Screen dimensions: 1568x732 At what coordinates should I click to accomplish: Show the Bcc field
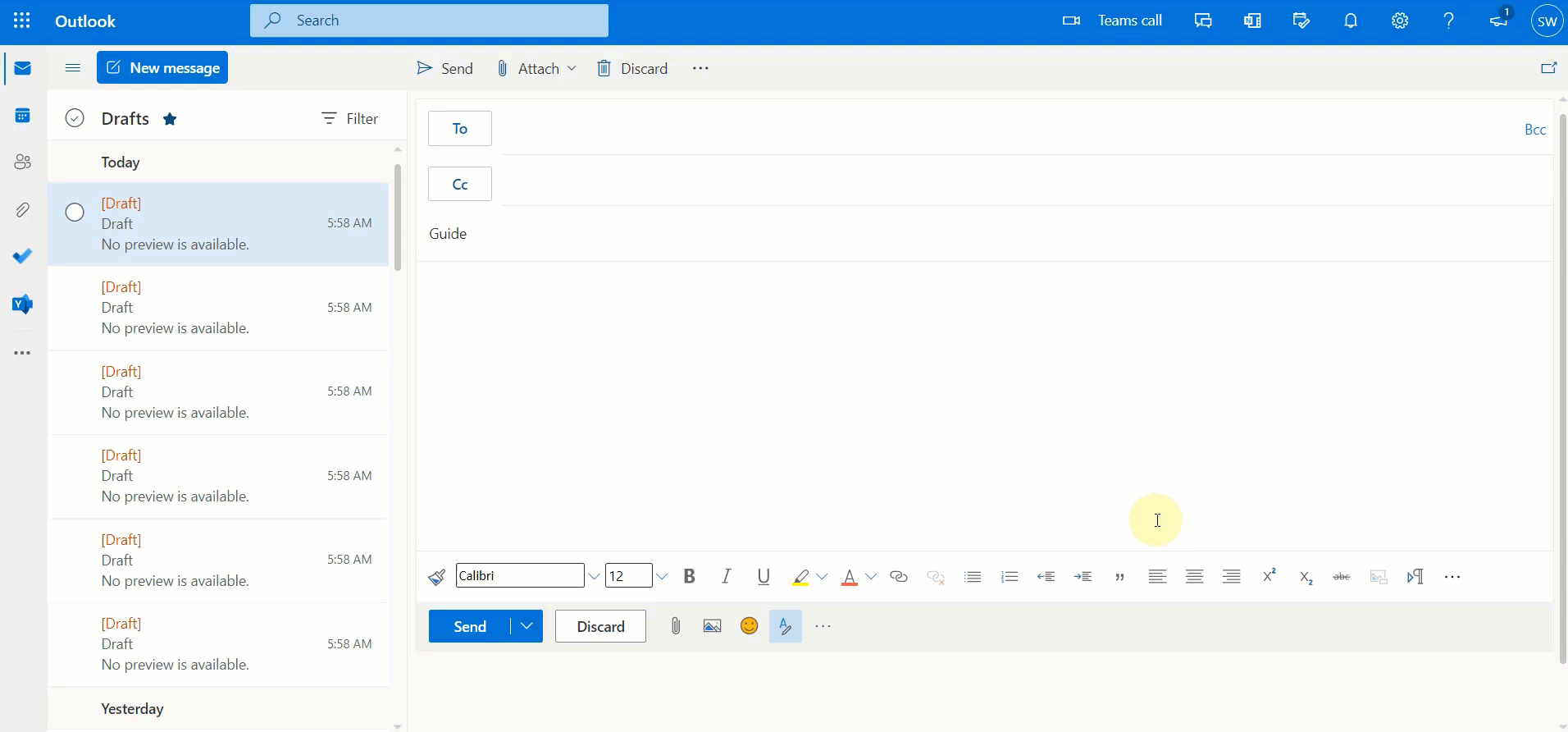[1535, 129]
